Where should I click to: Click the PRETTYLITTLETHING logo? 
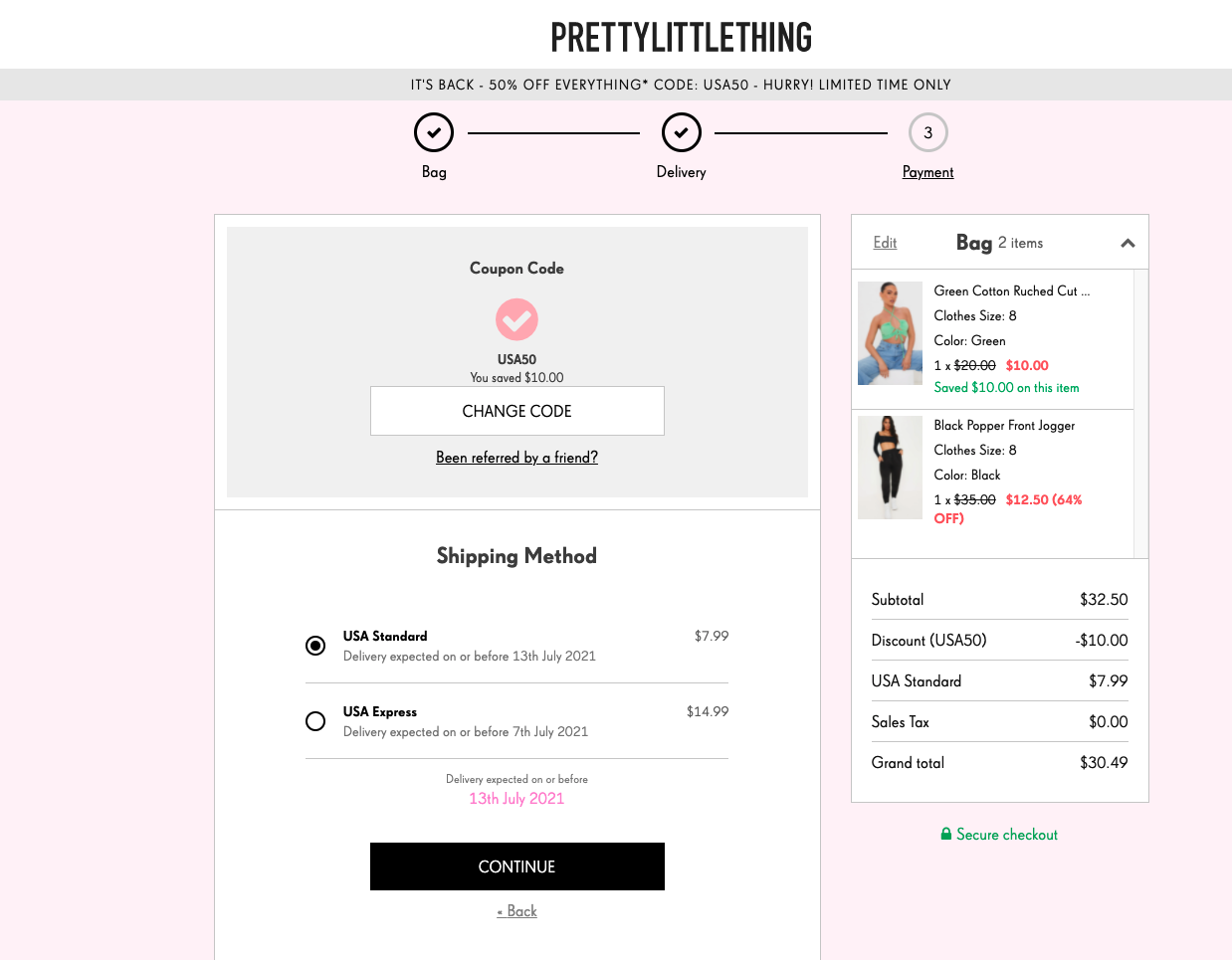[x=679, y=38]
